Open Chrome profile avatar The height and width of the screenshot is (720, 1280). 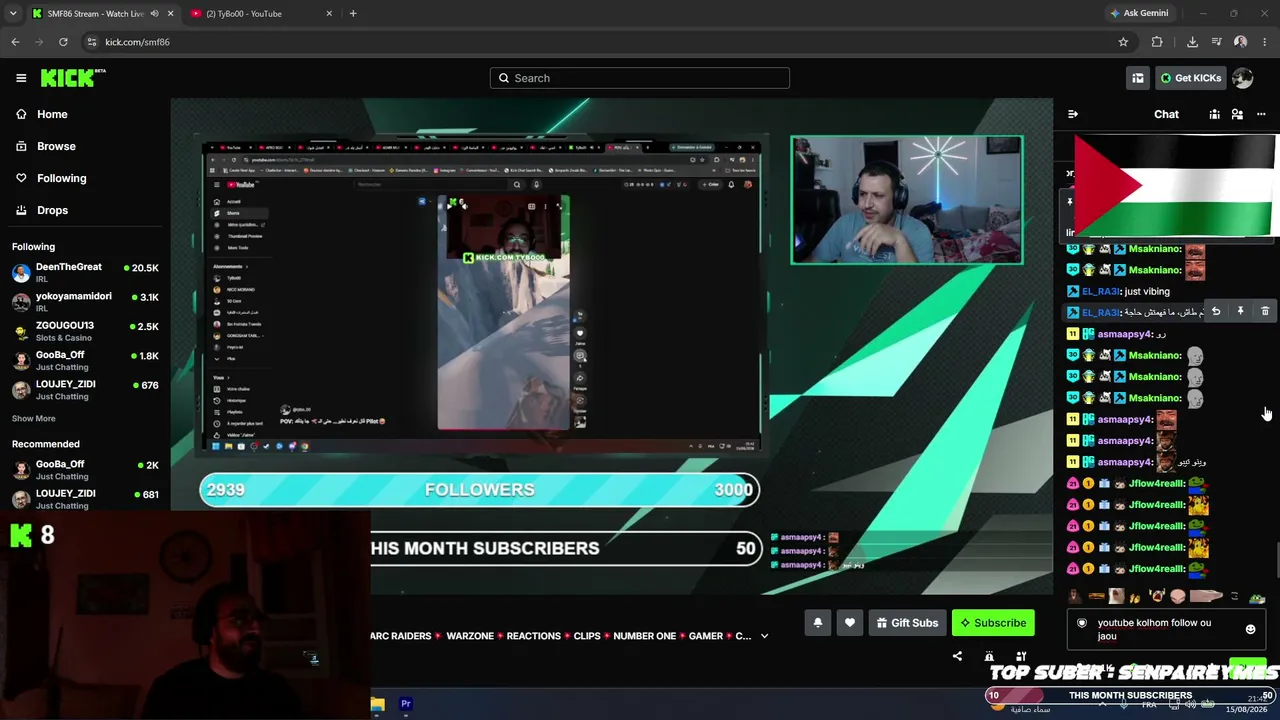pyautogui.click(x=1241, y=42)
